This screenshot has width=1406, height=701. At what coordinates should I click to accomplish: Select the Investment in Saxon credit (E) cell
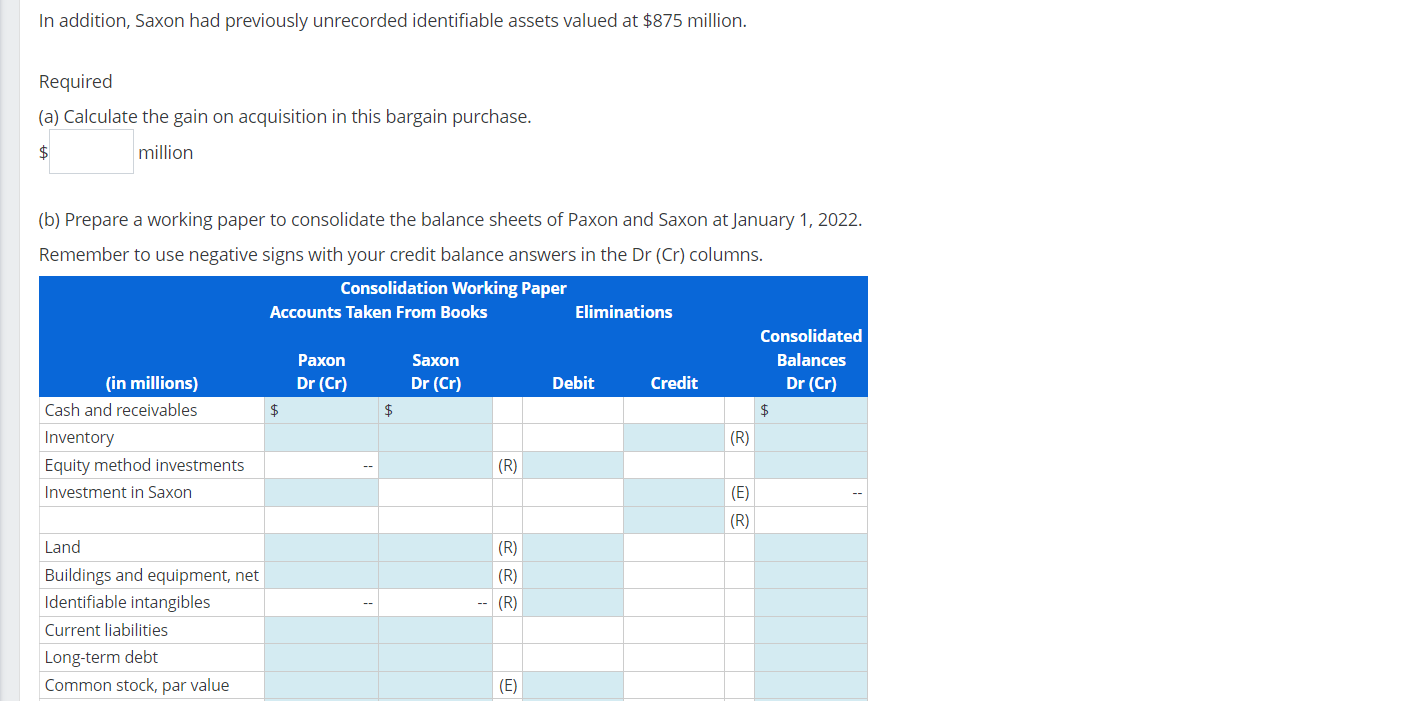(x=673, y=492)
